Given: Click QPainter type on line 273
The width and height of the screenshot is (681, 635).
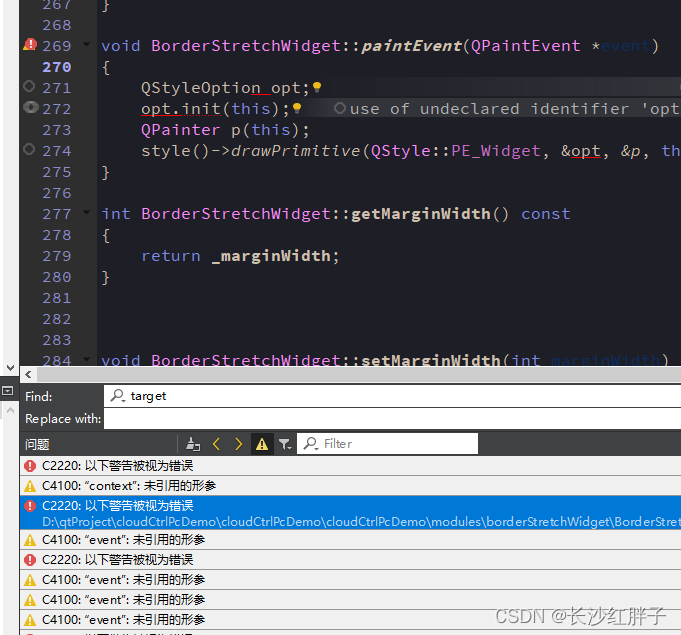Looking at the screenshot, I should click(181, 130).
